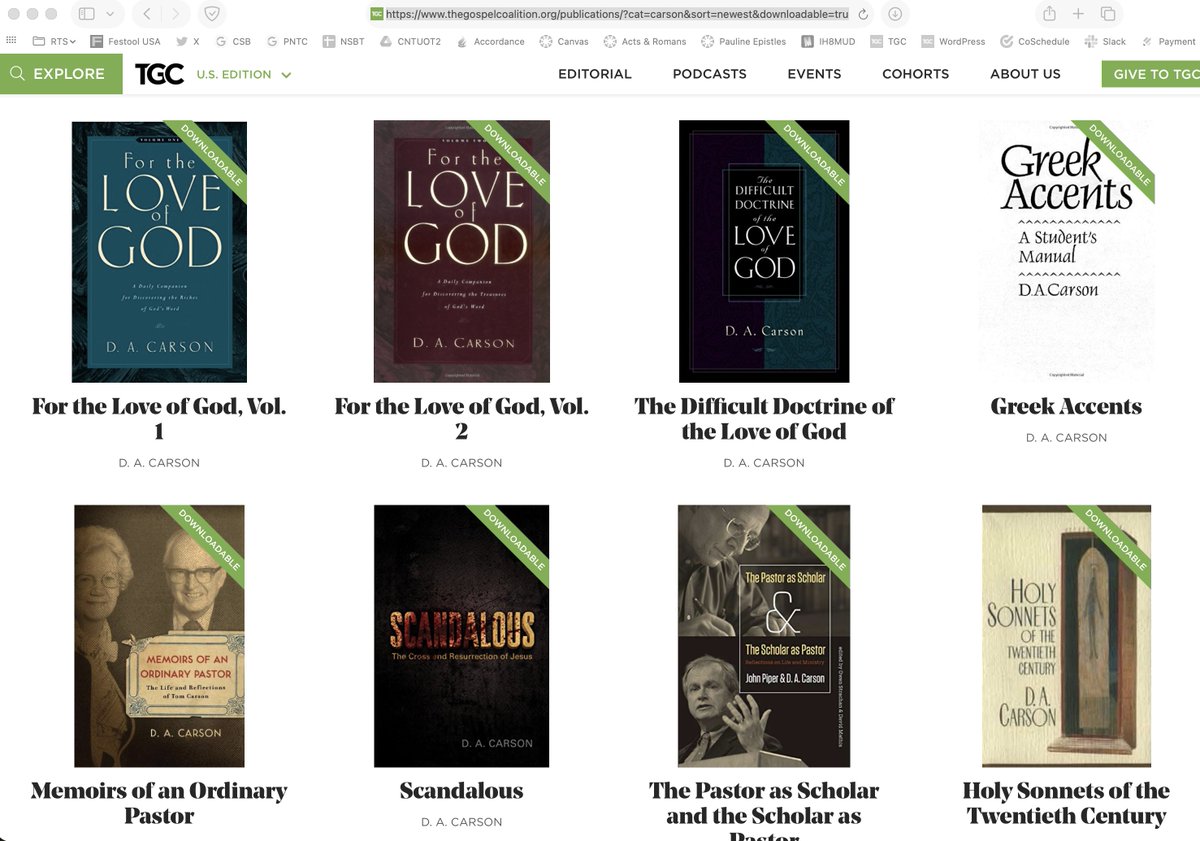The height and width of the screenshot is (841, 1200).
Task: Open the teal For the Love of God Vol. 1 cover
Action: [159, 252]
